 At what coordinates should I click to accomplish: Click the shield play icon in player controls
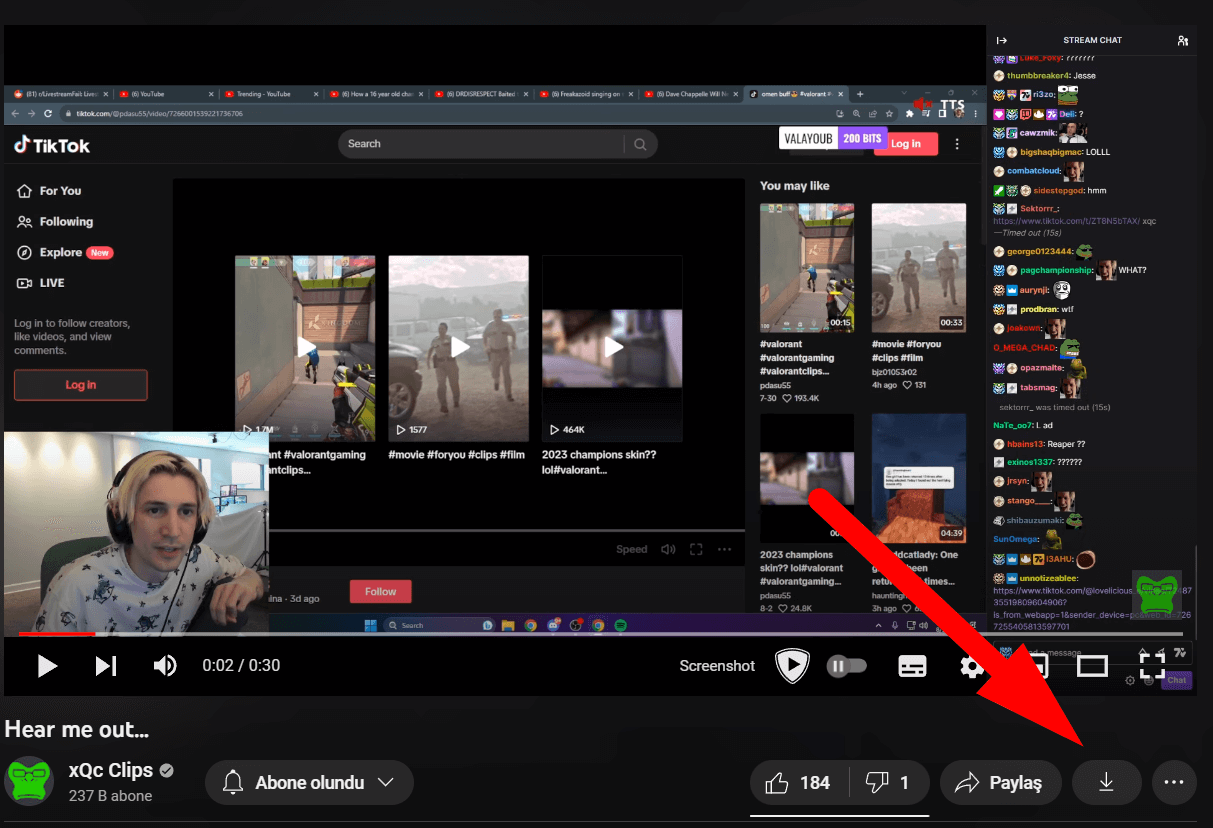(x=793, y=666)
